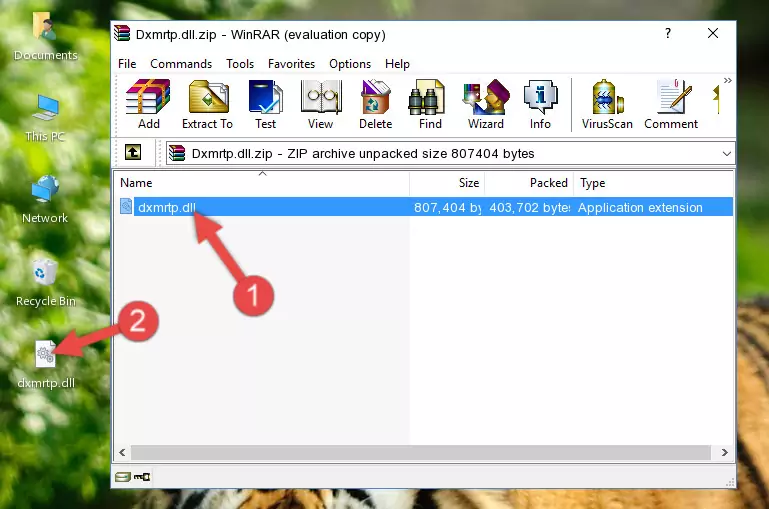Click the Application extension type cell
The height and width of the screenshot is (509, 769).
[x=640, y=207]
